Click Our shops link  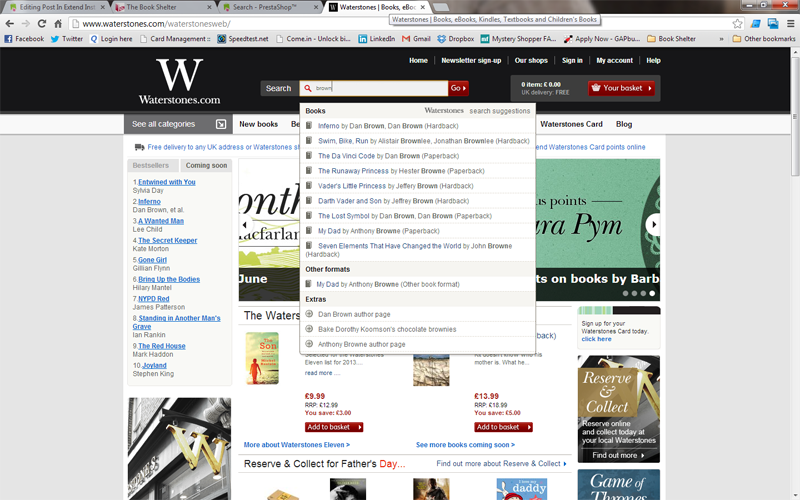(531, 60)
